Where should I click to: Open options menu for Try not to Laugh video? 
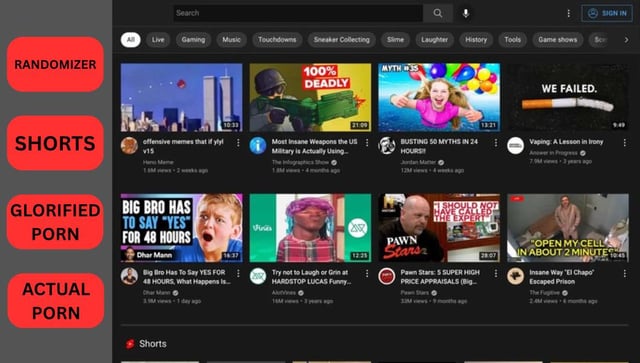pyautogui.click(x=367, y=273)
